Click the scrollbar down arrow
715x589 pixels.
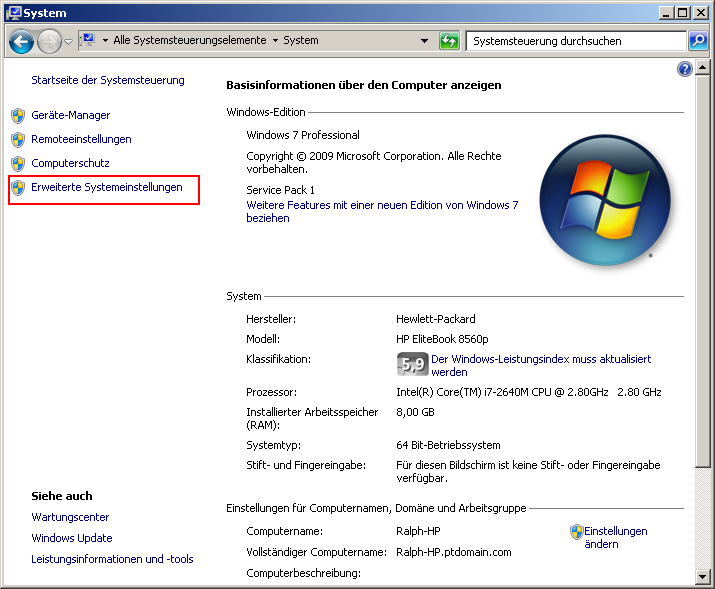703,576
